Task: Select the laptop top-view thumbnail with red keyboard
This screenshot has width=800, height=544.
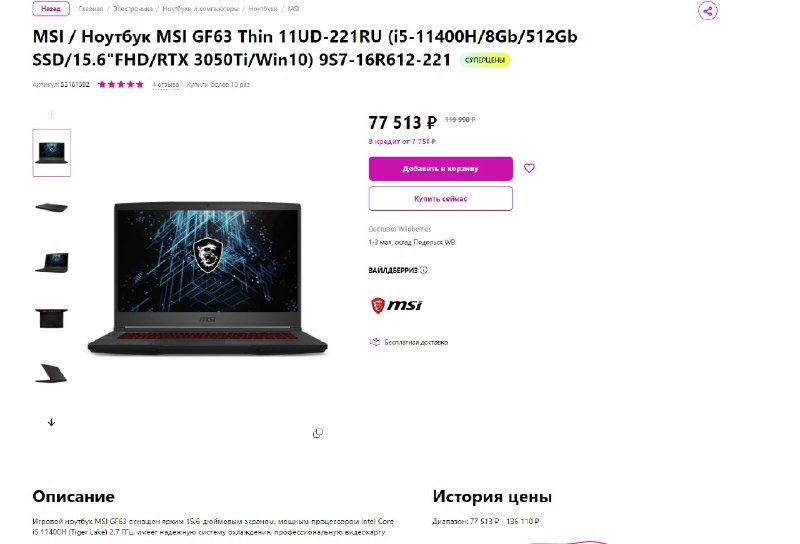Action: pyautogui.click(x=51, y=318)
